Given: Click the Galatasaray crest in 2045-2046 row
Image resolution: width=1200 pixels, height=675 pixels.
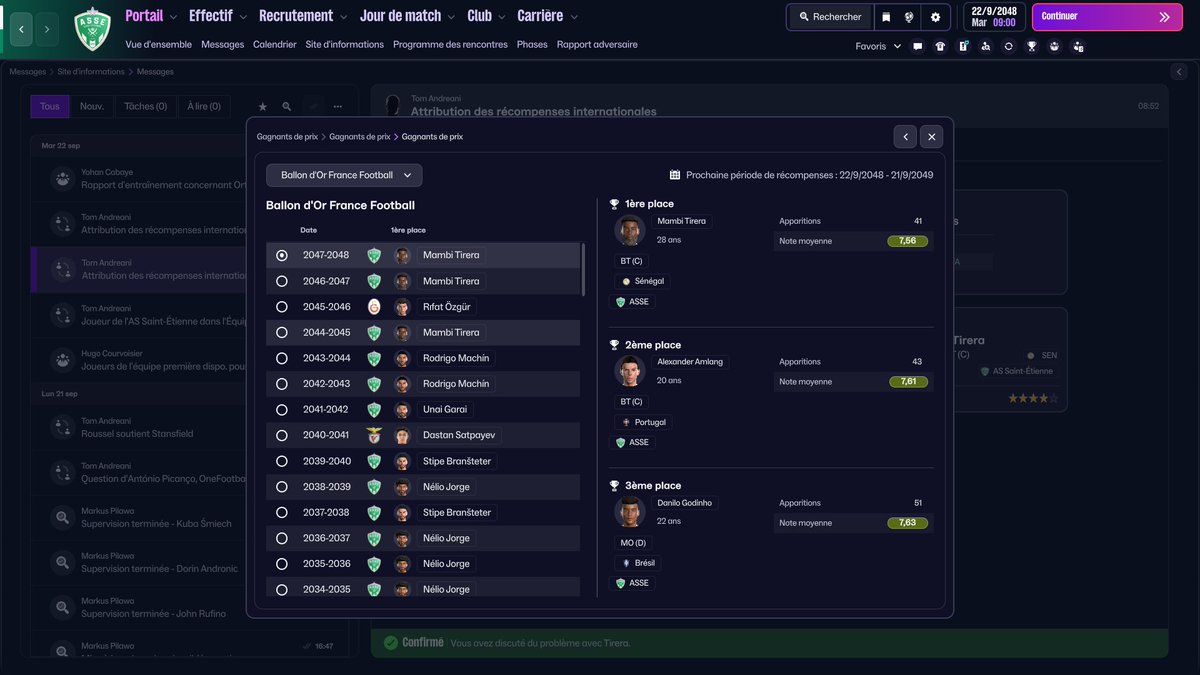Looking at the screenshot, I should pyautogui.click(x=374, y=307).
